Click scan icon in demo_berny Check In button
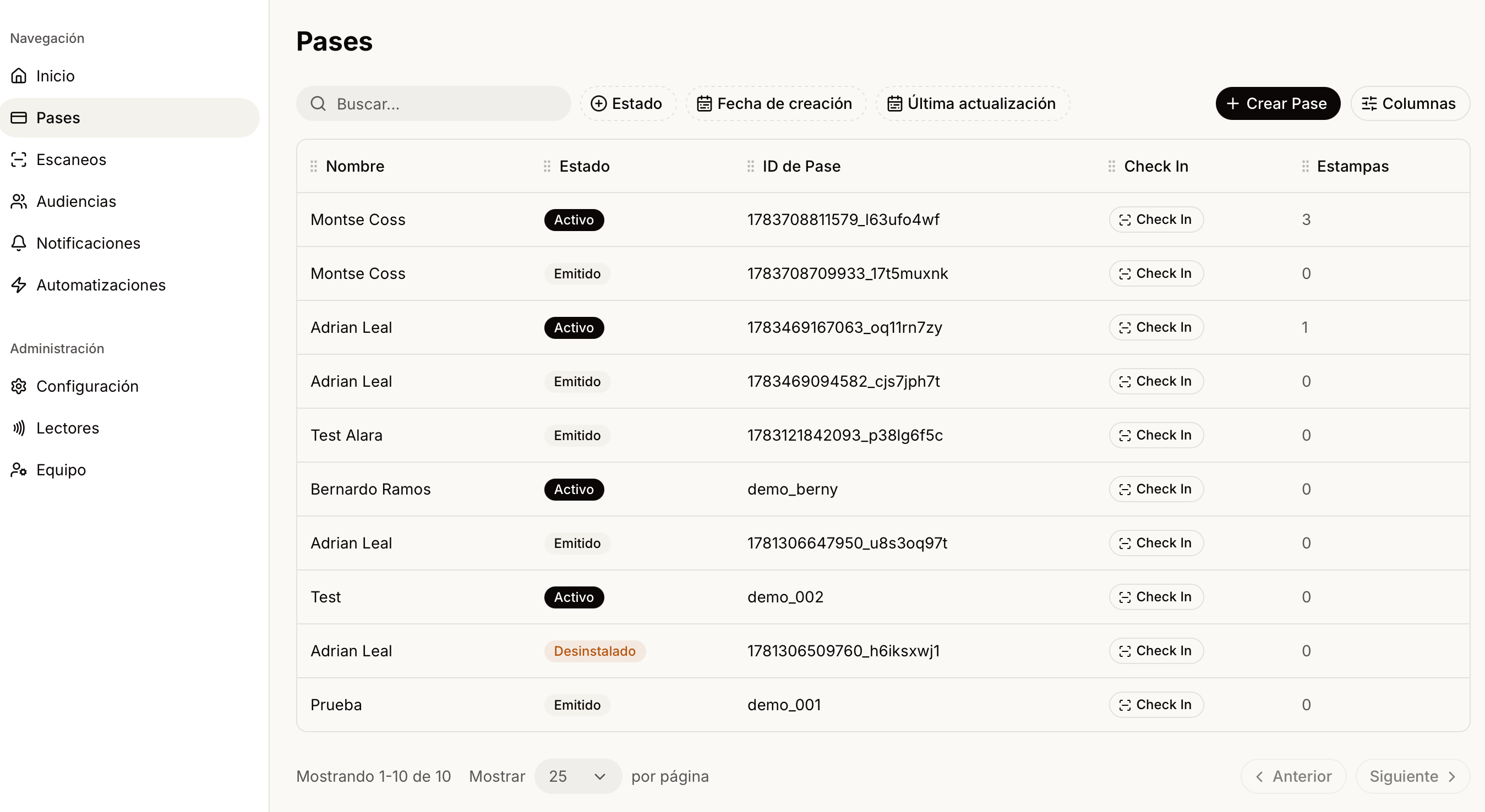The height and width of the screenshot is (812, 1485). tap(1124, 489)
